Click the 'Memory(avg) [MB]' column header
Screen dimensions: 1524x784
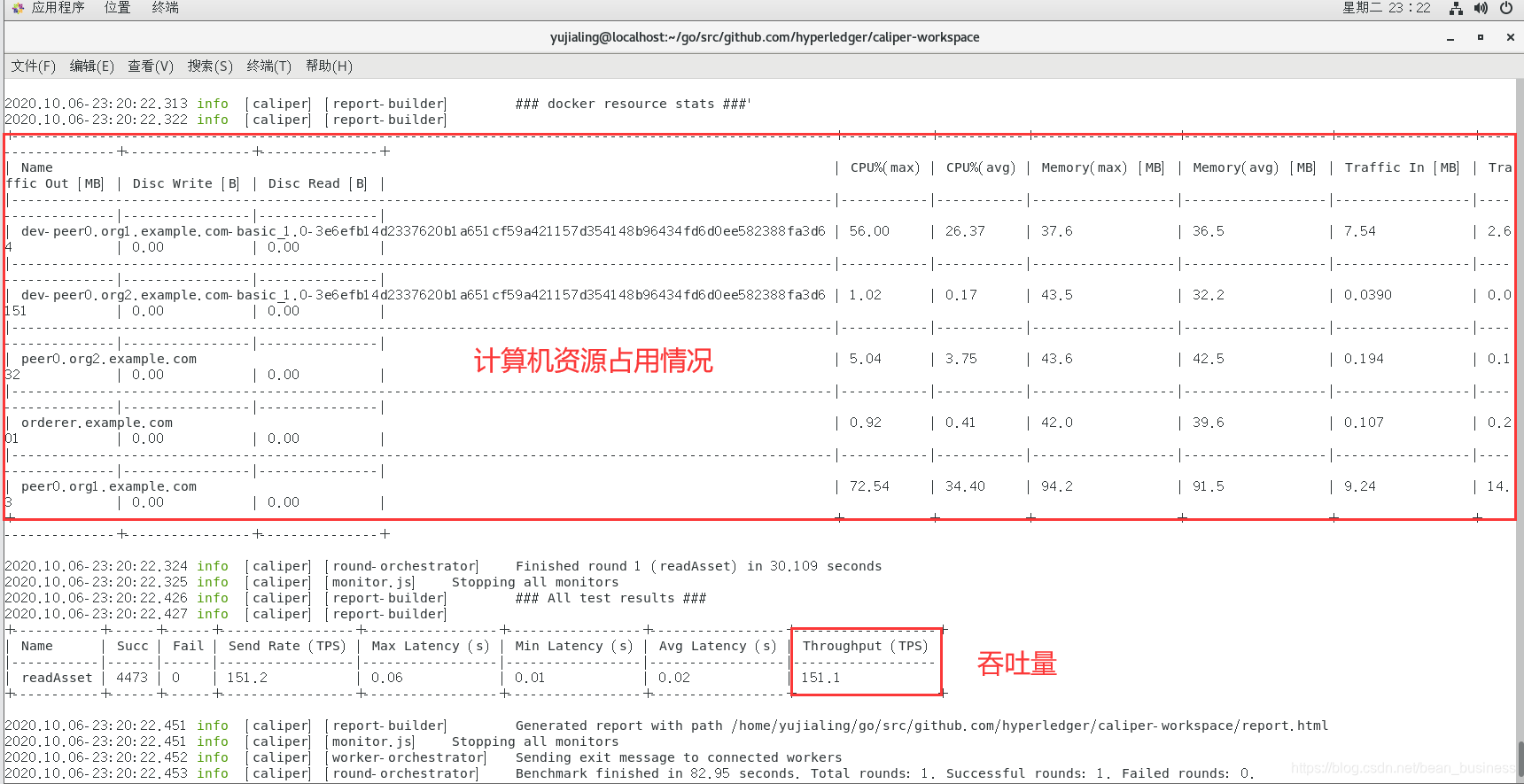1255,167
